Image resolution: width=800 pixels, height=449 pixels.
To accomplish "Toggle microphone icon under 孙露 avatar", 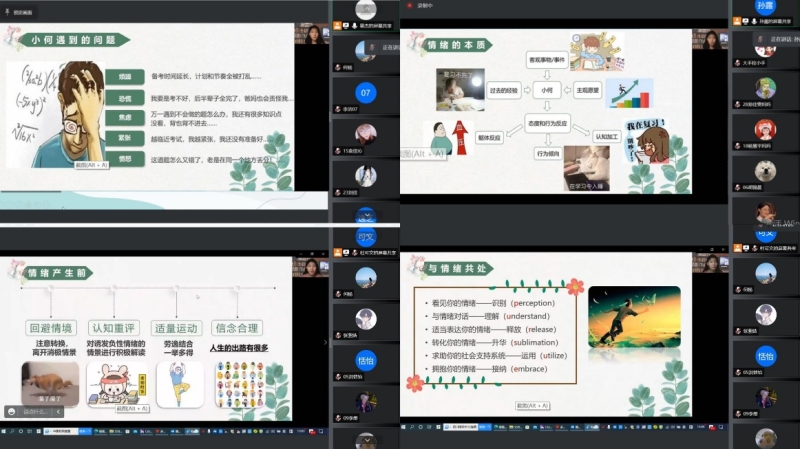I will pos(754,21).
